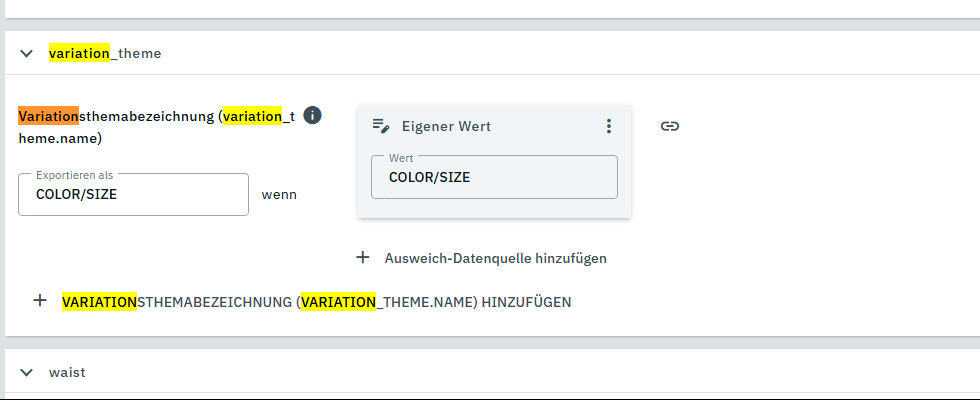
Task: Select the Eigener Wert card heading
Action: [446, 126]
